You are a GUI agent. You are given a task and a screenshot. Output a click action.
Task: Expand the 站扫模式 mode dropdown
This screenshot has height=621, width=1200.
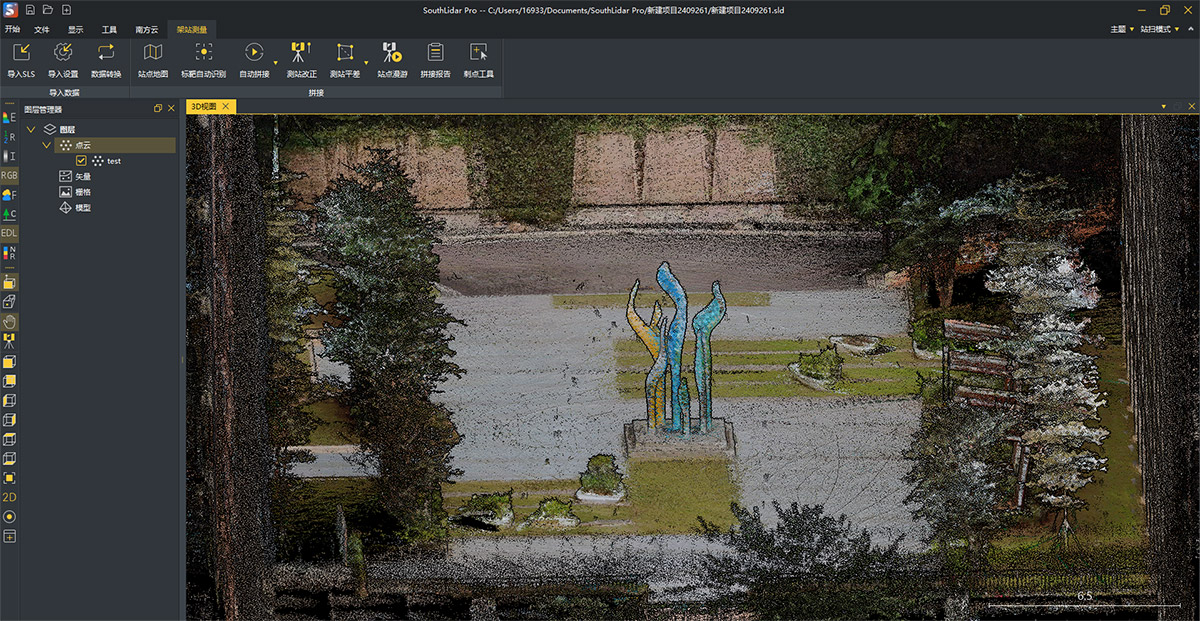pyautogui.click(x=1160, y=29)
